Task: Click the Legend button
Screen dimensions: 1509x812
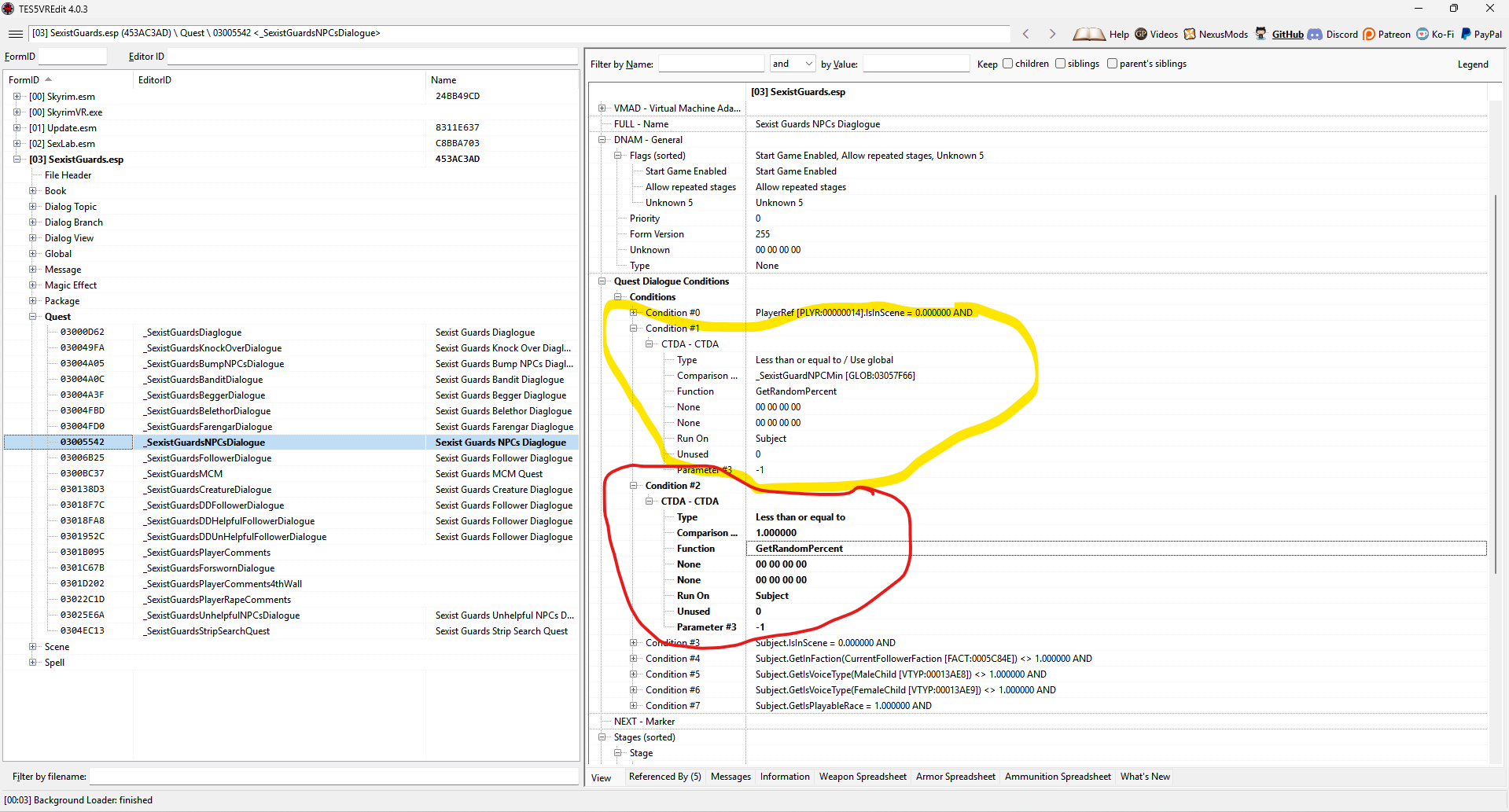Action: 1472,64
